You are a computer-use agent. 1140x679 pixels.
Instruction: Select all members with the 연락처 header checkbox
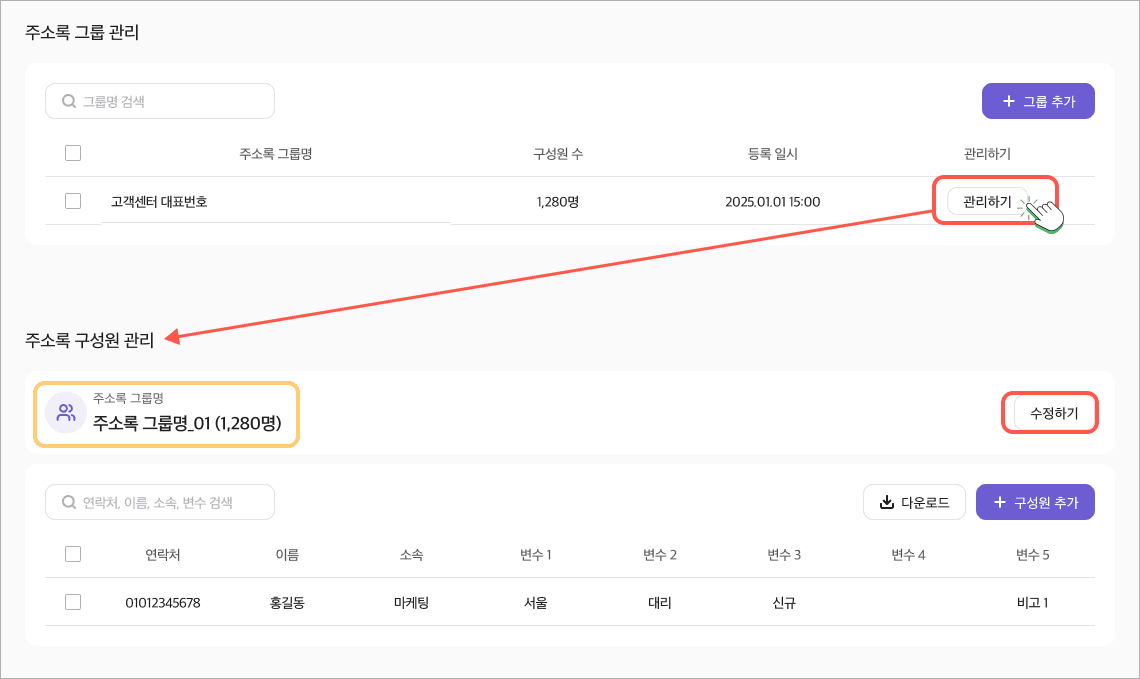73,555
